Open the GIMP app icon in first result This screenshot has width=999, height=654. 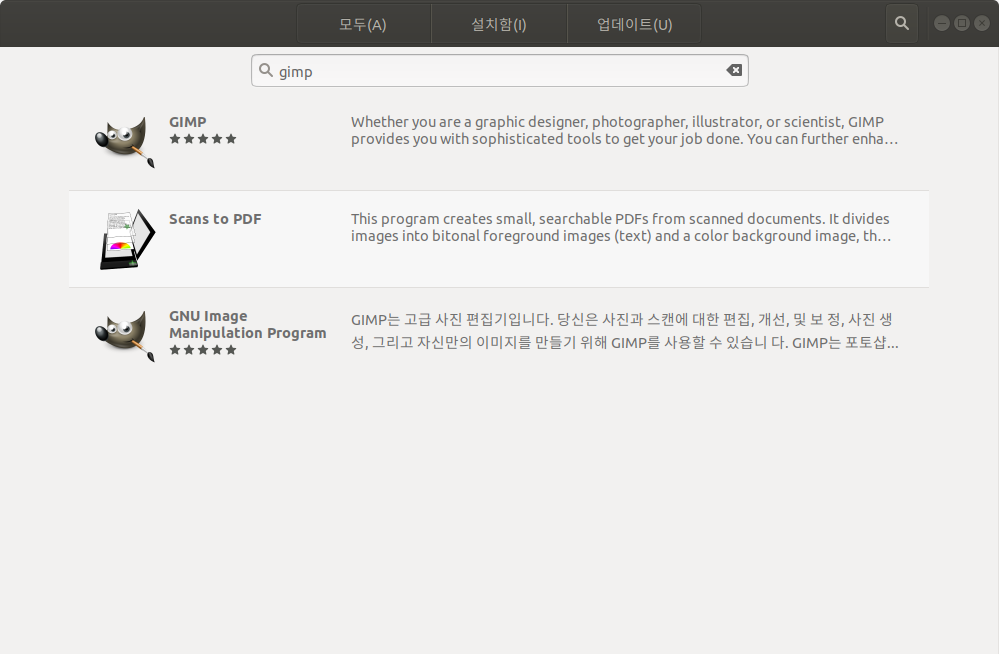[125, 142]
